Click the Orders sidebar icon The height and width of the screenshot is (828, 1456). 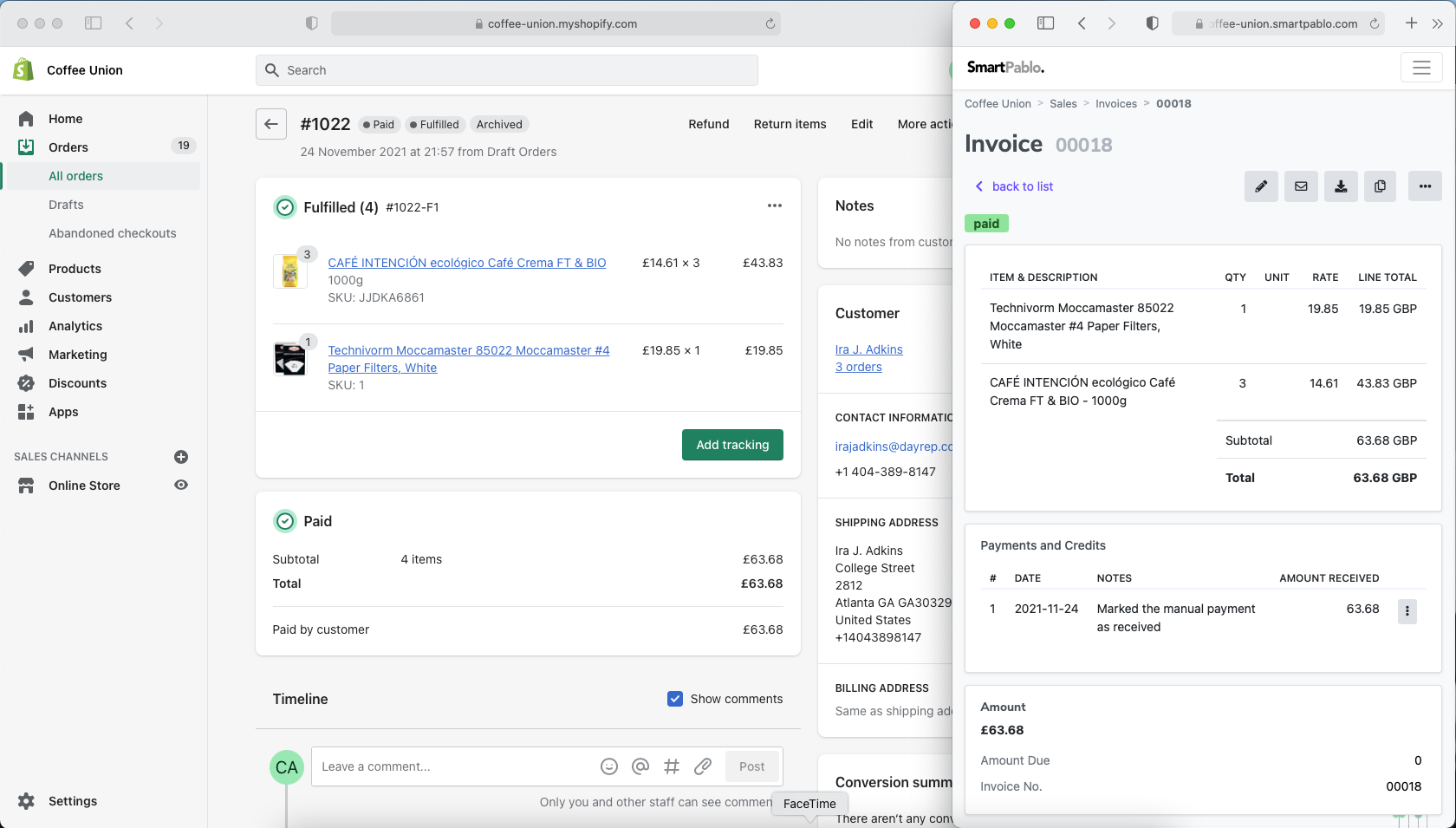click(x=26, y=147)
